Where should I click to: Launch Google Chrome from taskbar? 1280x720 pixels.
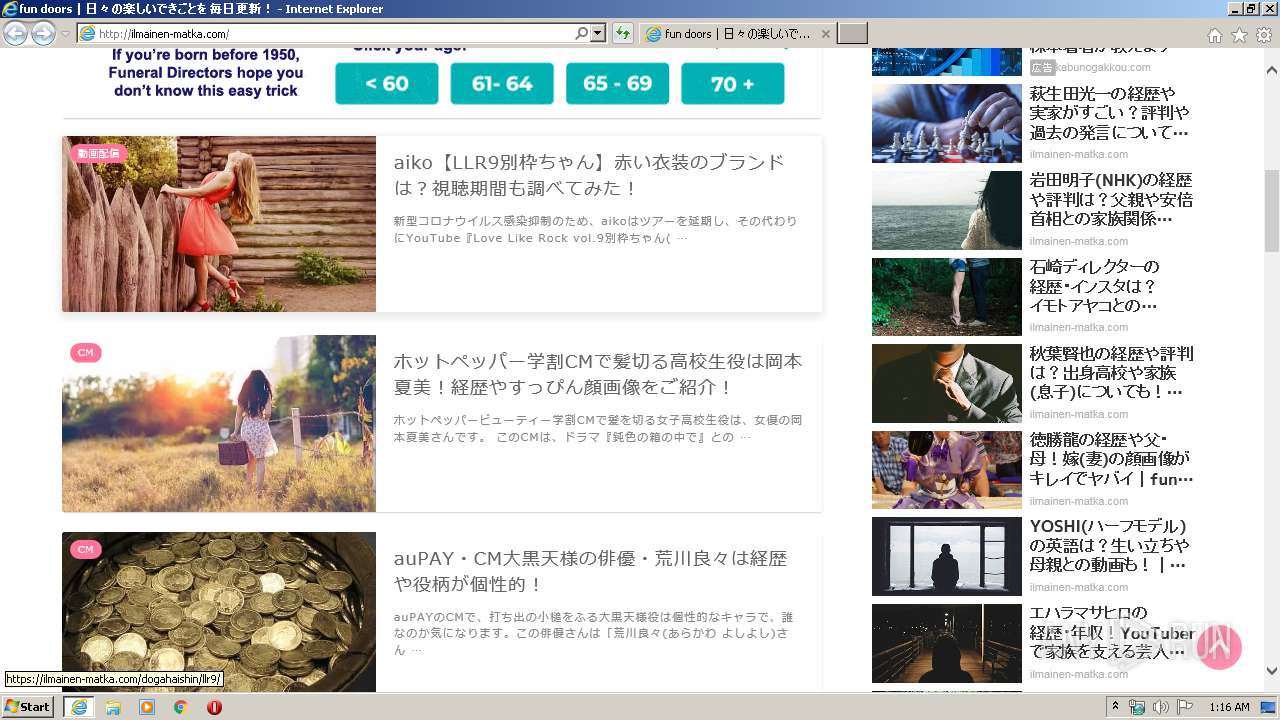pos(180,707)
